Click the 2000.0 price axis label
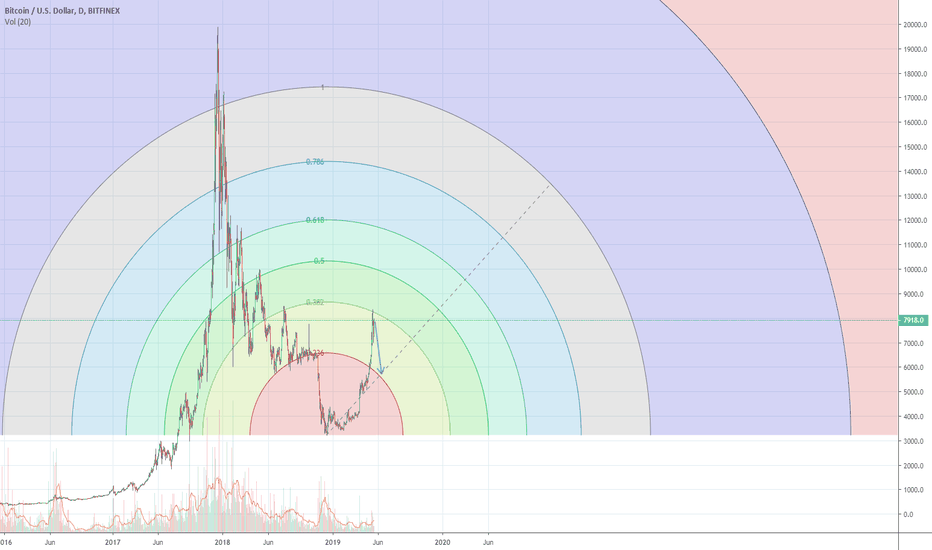The height and width of the screenshot is (550, 932). [x=914, y=466]
